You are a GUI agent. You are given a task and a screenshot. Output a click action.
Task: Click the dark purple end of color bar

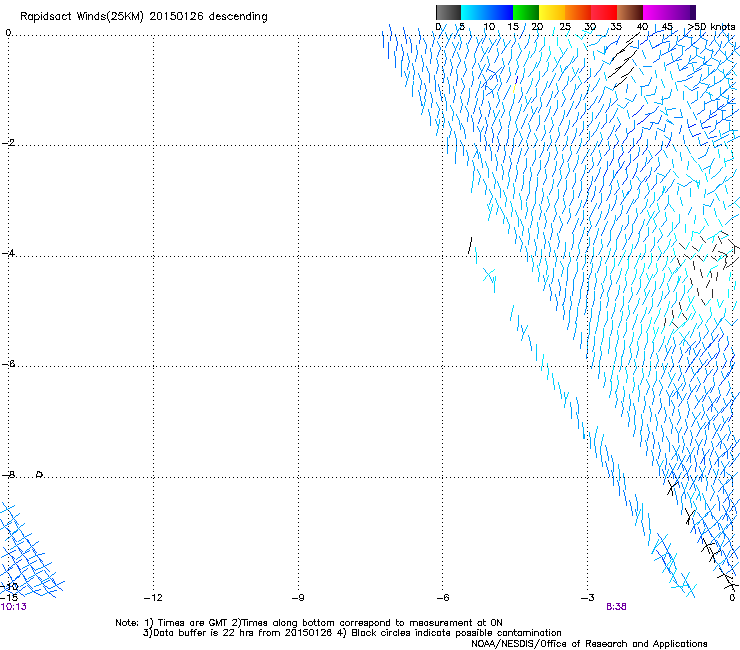[x=691, y=12]
